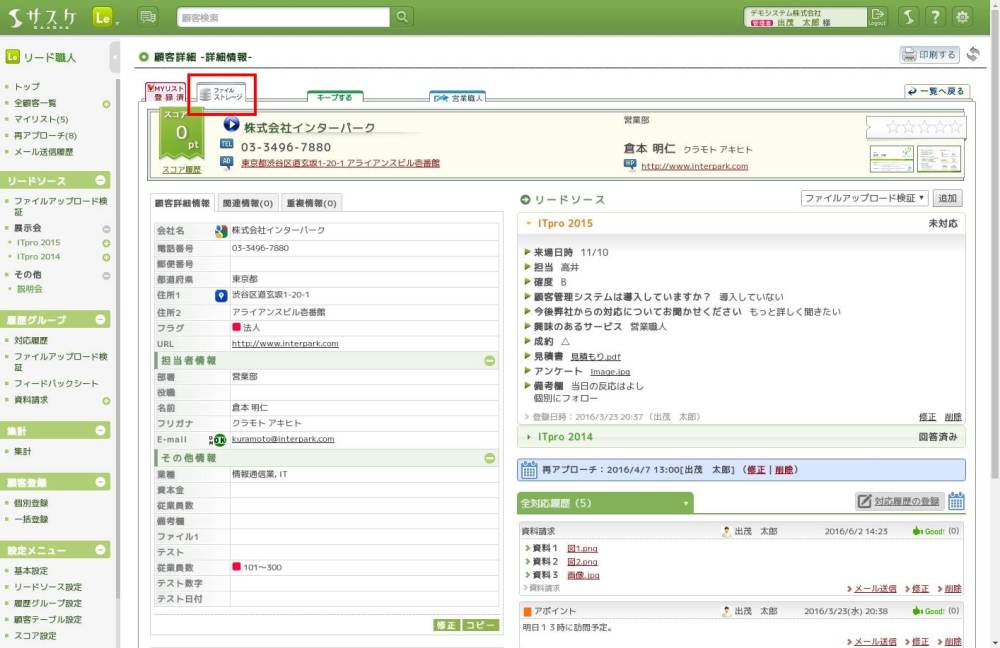This screenshot has width=1000, height=648.
Task: Click the print (印刷する) button
Action: pyautogui.click(x=929, y=55)
